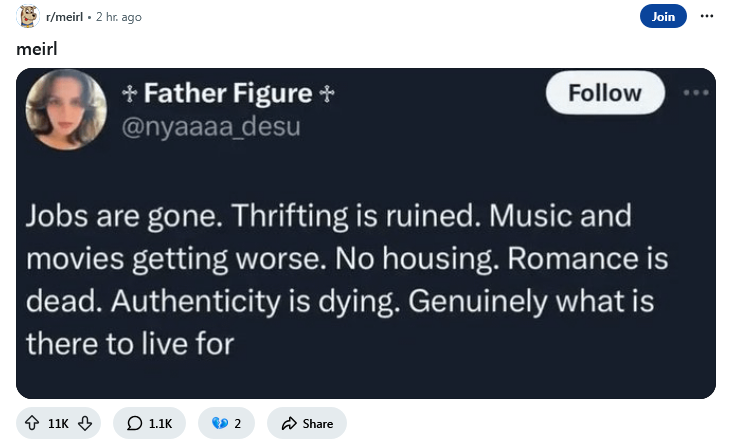Join the r/meirl community
This screenshot has width=732, height=443.
pyautogui.click(x=663, y=16)
